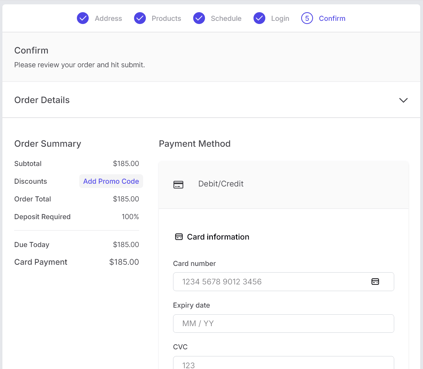Image resolution: width=423 pixels, height=369 pixels.
Task: Click the card icon inside Card number field
Action: [375, 282]
